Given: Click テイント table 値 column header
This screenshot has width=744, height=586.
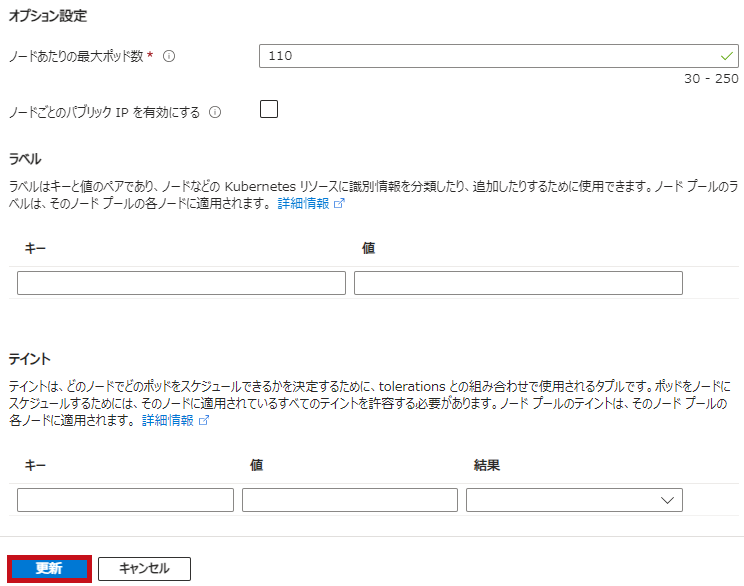Looking at the screenshot, I should point(257,465).
